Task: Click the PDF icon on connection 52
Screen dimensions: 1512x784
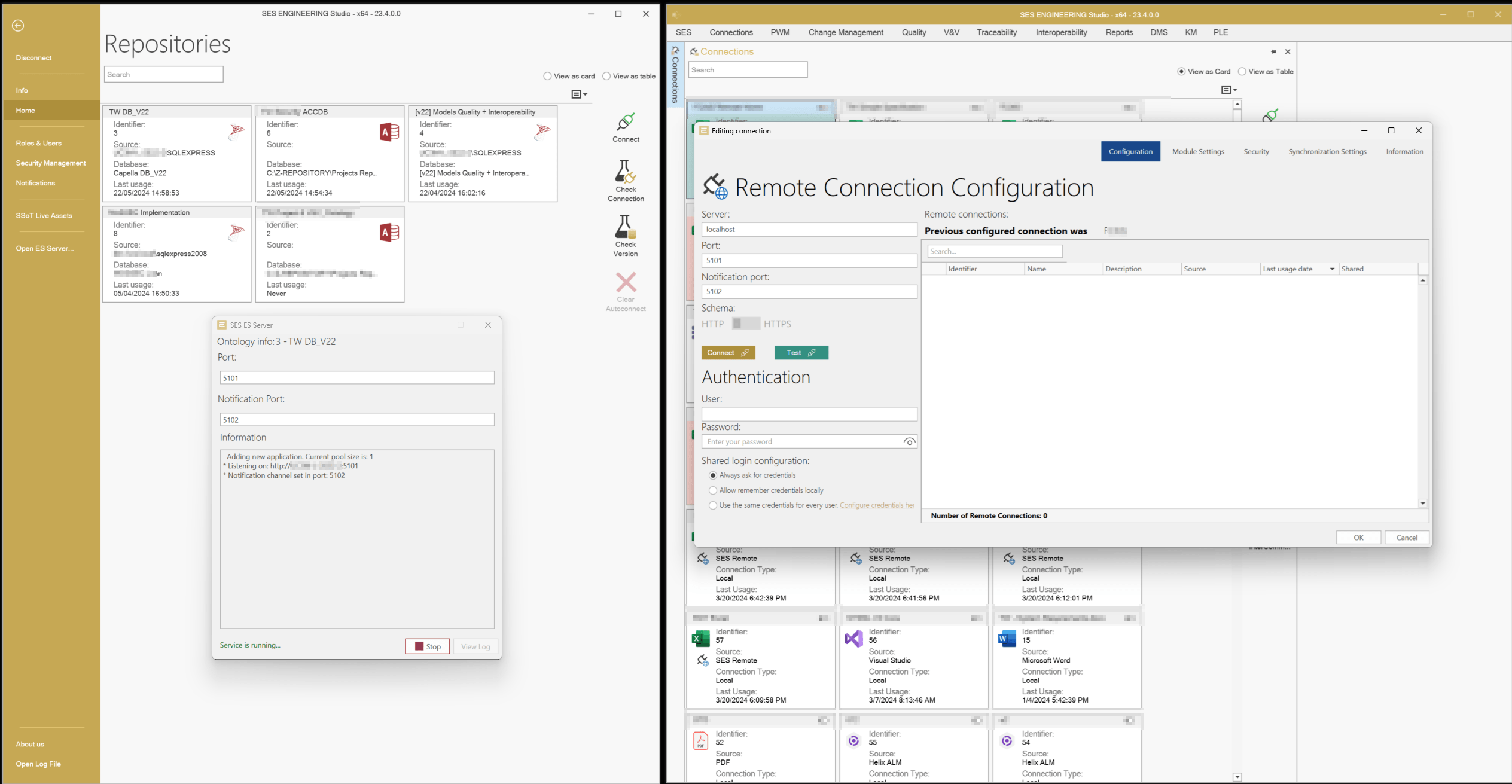Action: (x=700, y=741)
